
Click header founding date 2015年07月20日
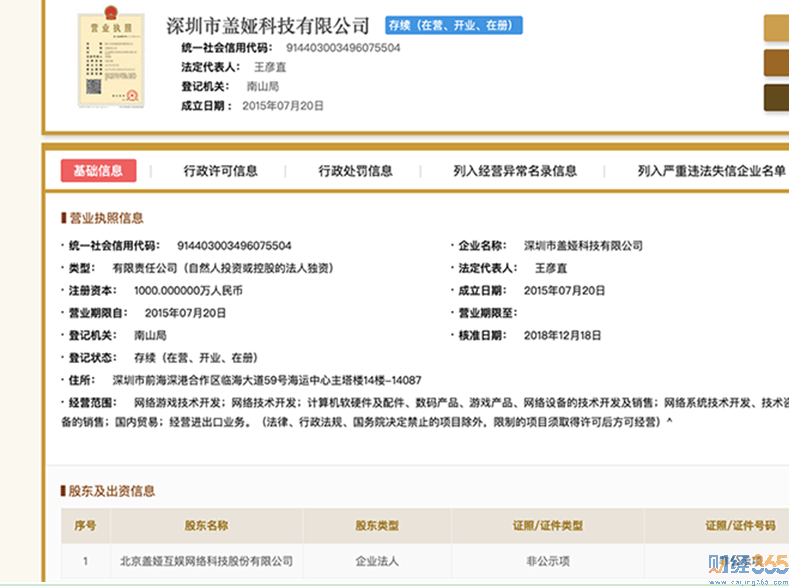(x=283, y=106)
